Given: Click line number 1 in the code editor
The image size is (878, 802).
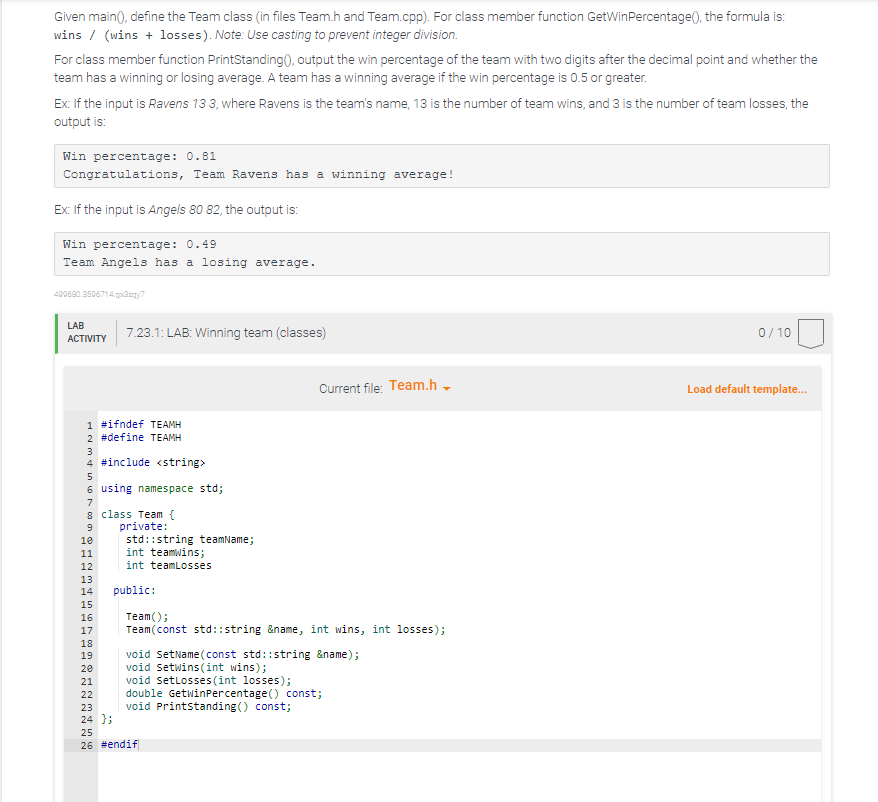Looking at the screenshot, I should pos(89,423).
